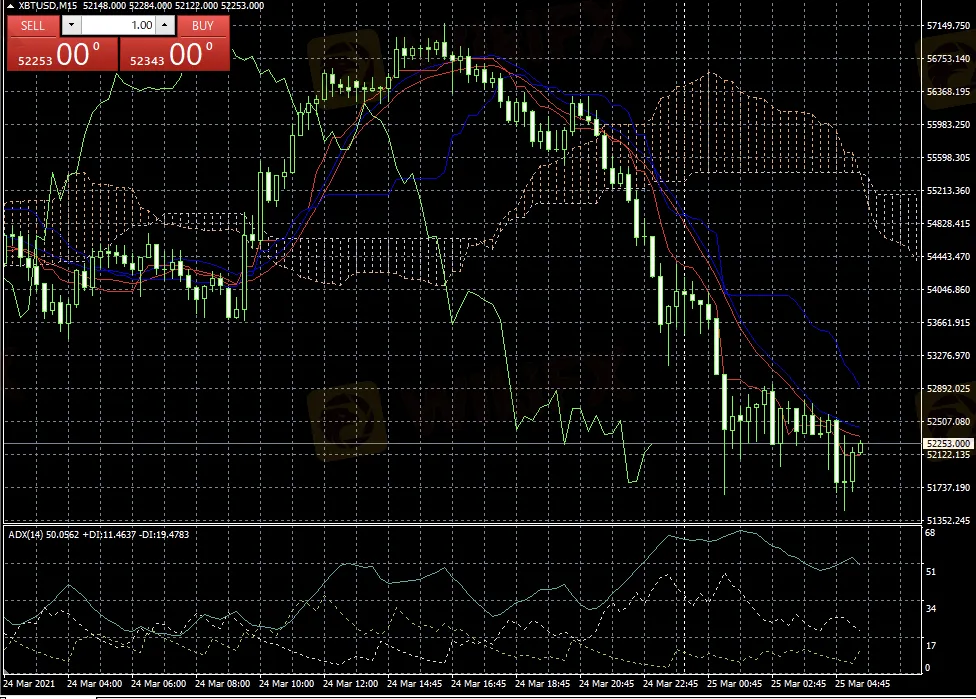
Task: Click the ADX scale value 51
Action: pyautogui.click(x=930, y=571)
